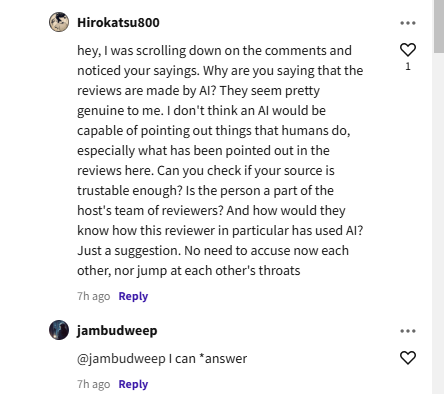Viewport: 444px width, 394px height.
Task: Open the three-dot menu on Hirokatsu800's comment
Action: 408,23
